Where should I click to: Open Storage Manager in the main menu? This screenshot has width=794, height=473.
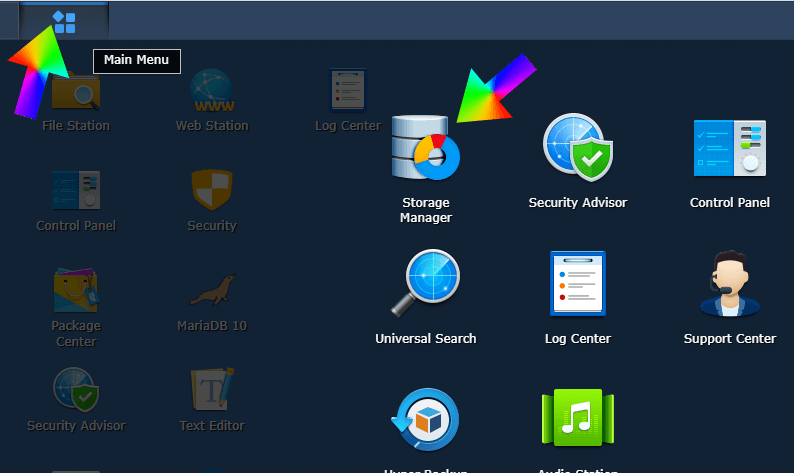(x=426, y=147)
